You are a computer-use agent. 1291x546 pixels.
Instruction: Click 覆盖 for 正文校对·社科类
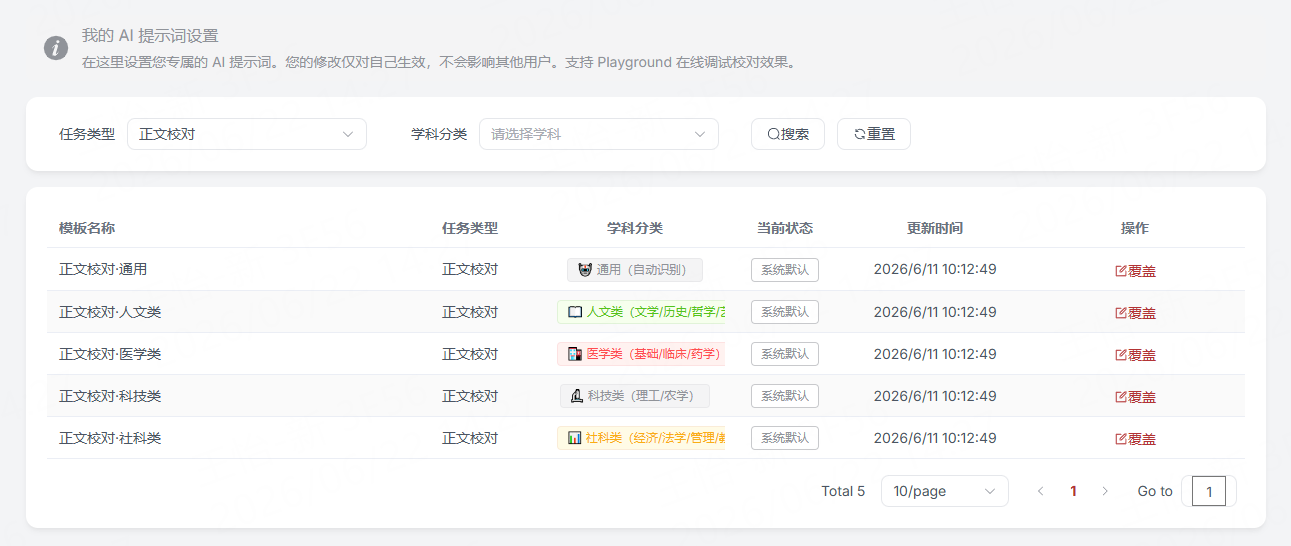click(1135, 439)
